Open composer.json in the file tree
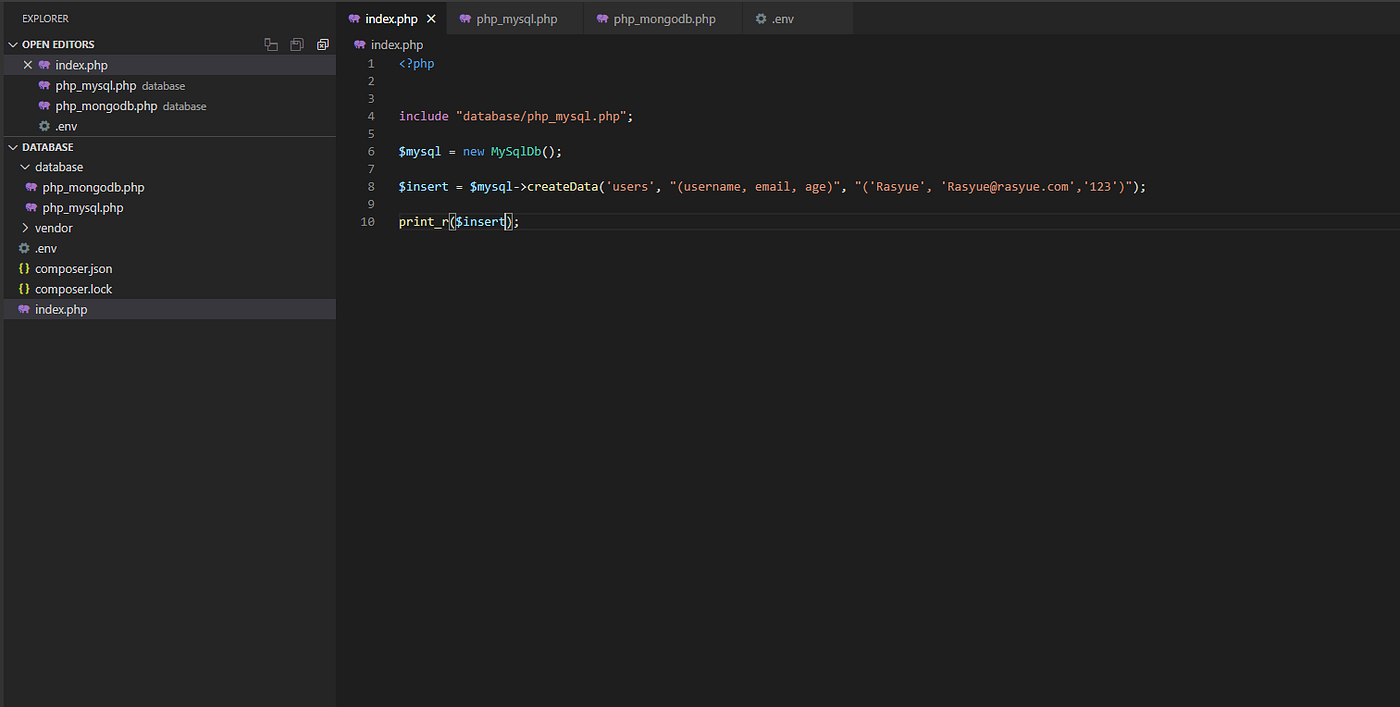Screen dimensions: 1400x707 tap(170, 269)
